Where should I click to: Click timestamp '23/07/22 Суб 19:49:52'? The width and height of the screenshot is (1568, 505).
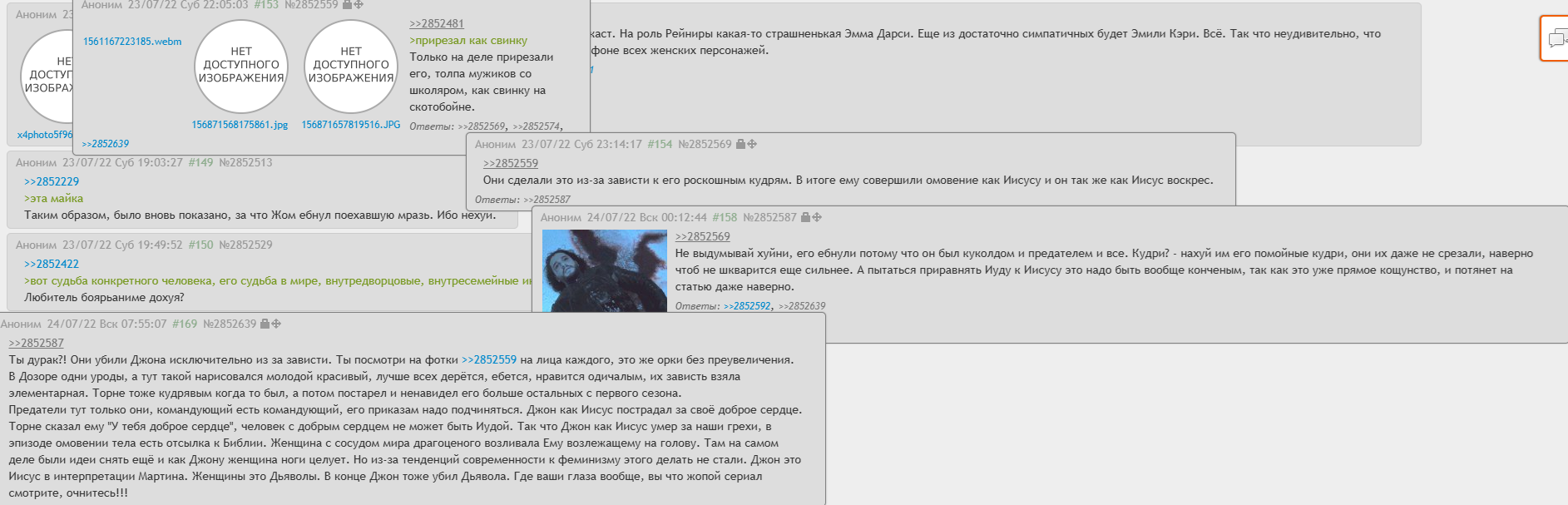[x=122, y=245]
